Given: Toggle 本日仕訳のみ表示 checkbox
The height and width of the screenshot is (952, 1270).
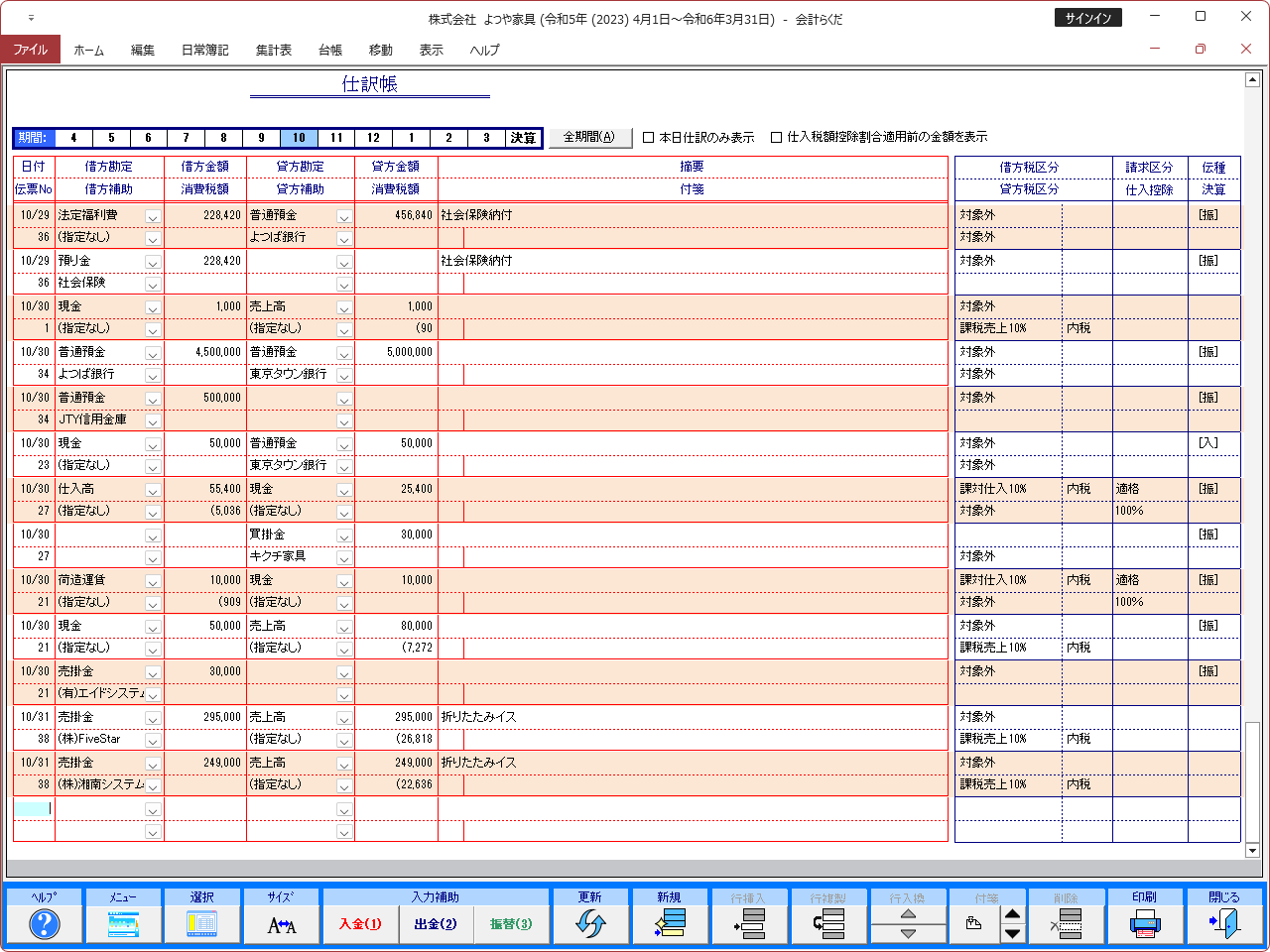Looking at the screenshot, I should [x=648, y=138].
